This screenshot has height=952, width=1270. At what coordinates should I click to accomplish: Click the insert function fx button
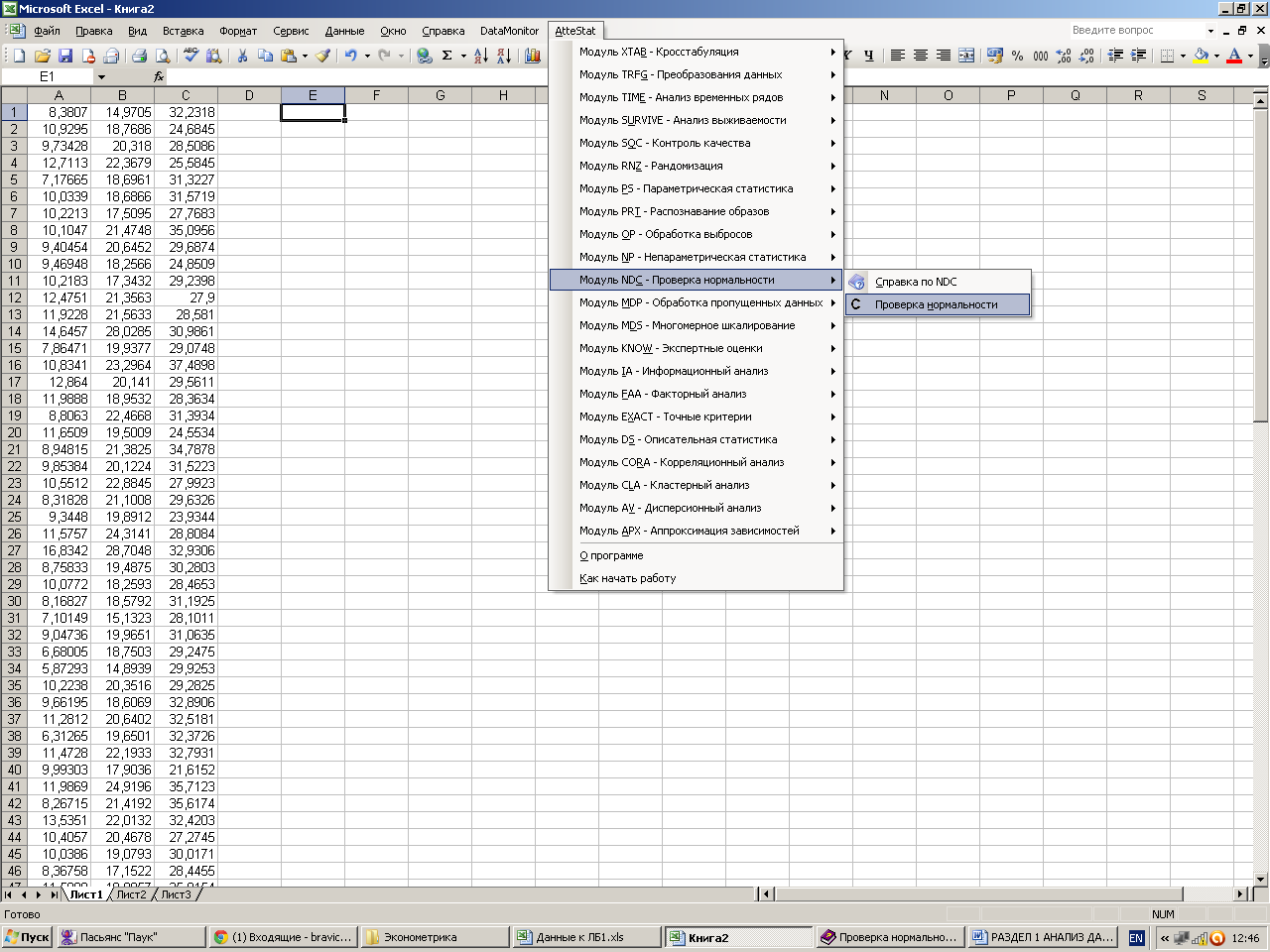click(x=159, y=76)
